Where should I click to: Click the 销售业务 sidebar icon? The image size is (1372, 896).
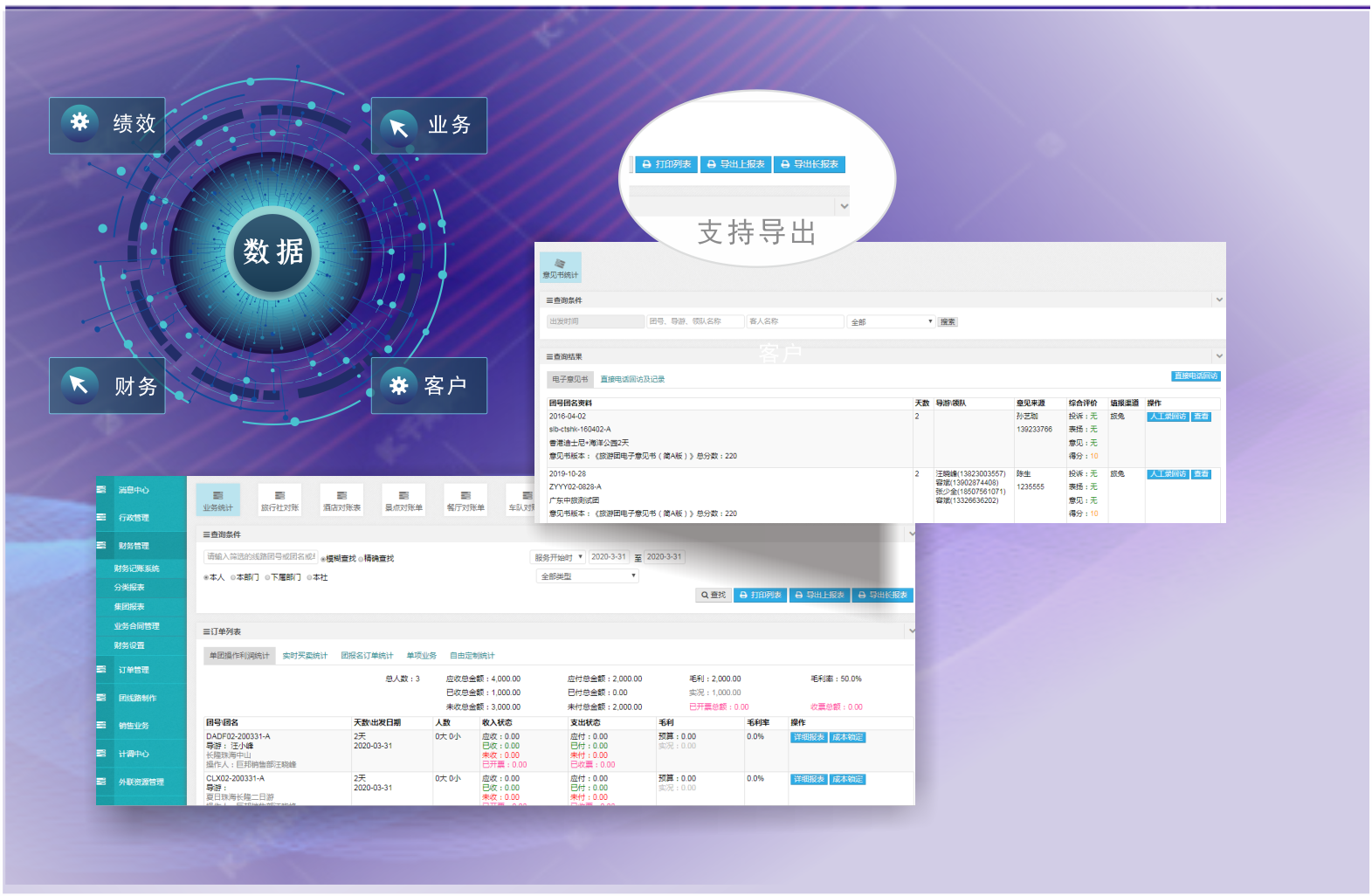click(x=101, y=726)
